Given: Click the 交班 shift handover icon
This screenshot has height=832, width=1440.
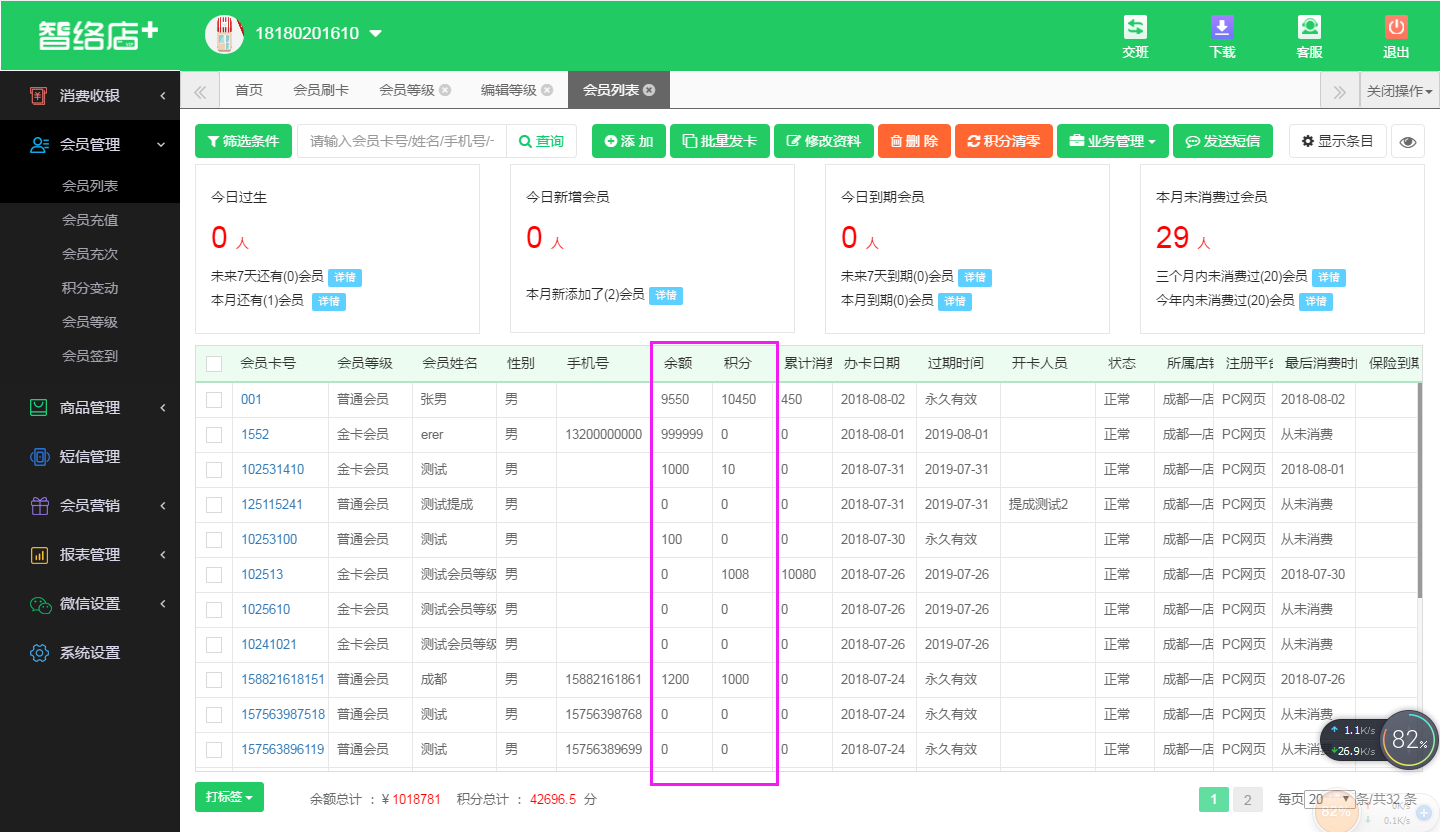Looking at the screenshot, I should point(1135,28).
